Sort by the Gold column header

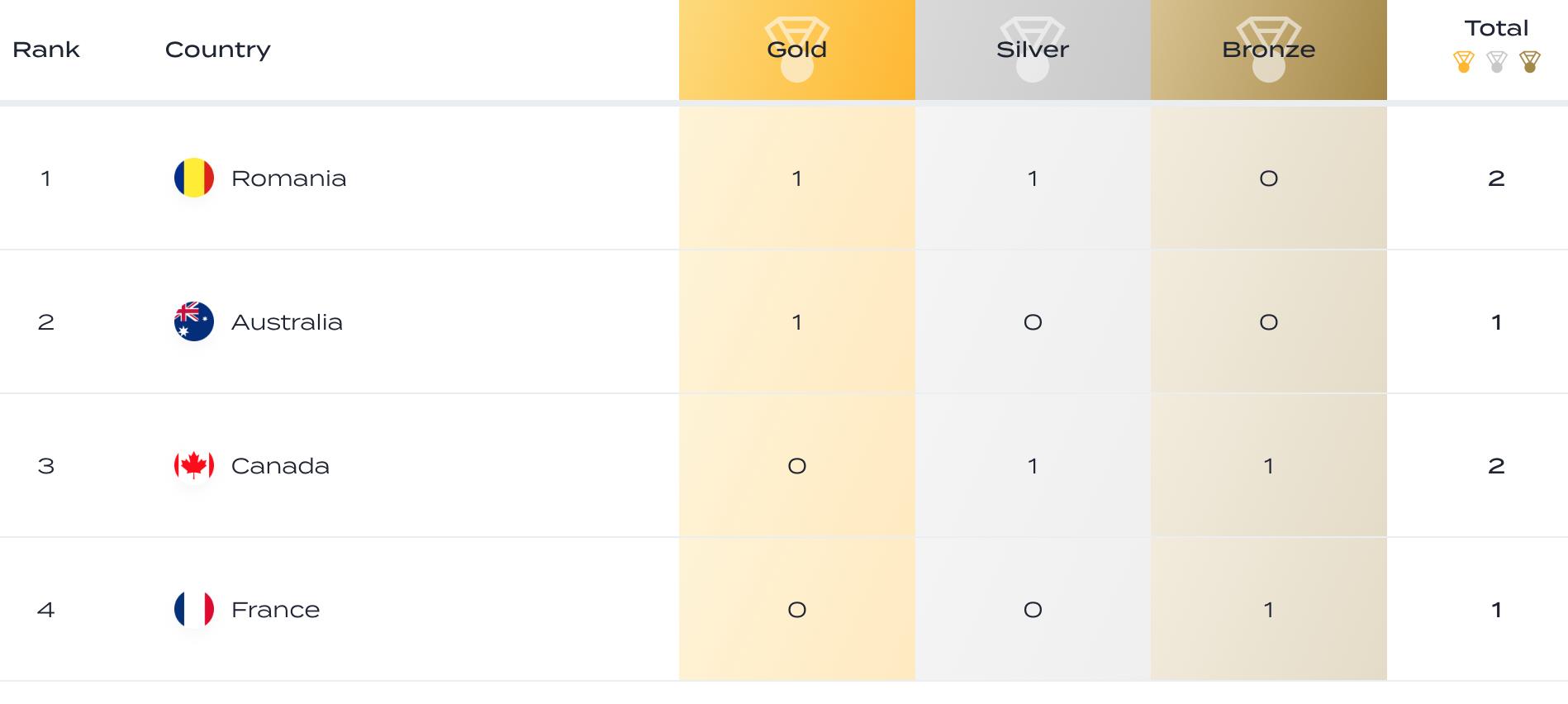796,50
